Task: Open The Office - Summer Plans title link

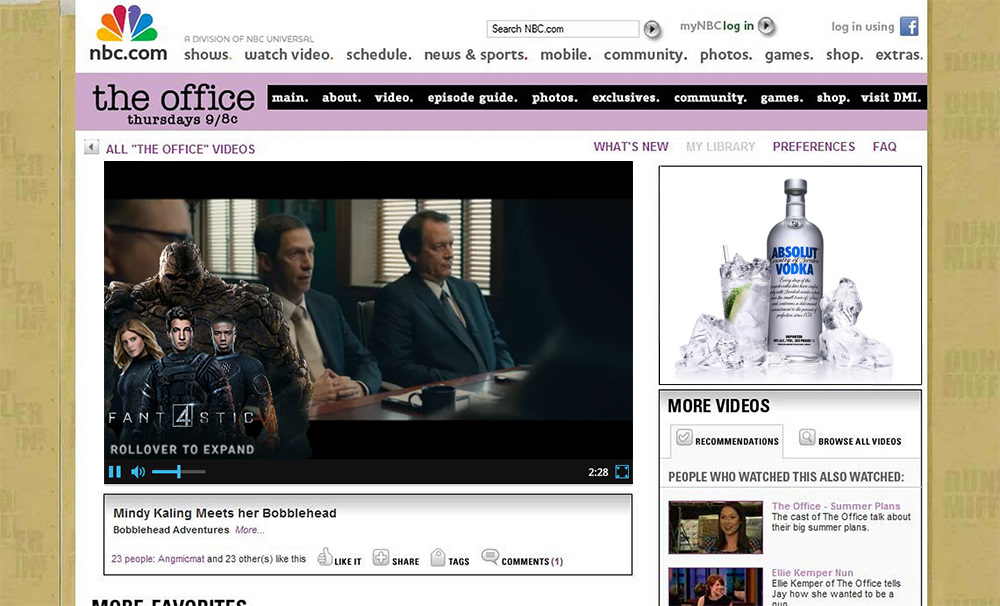Action: [x=835, y=506]
